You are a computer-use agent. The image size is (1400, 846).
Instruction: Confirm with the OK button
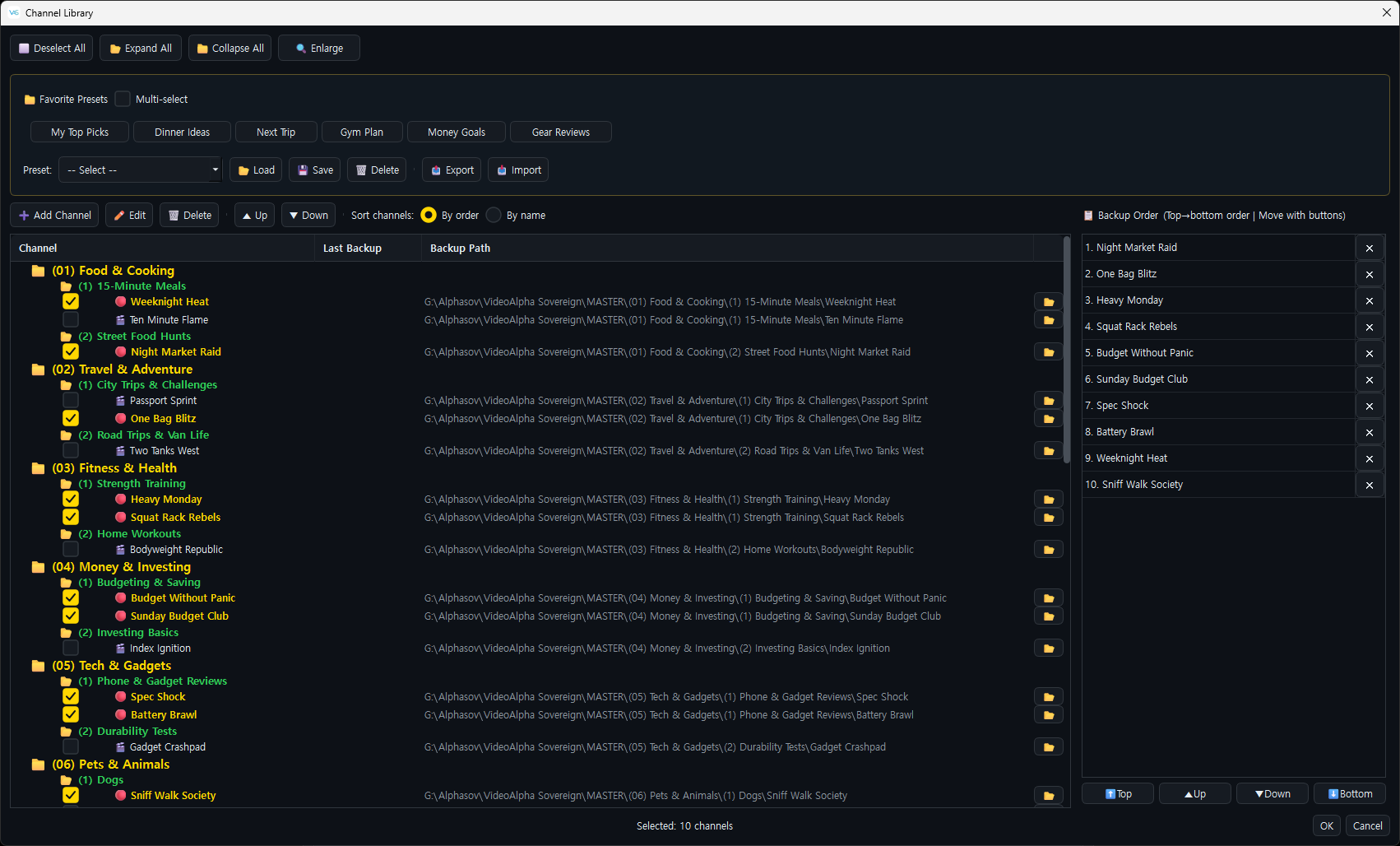coord(1327,825)
